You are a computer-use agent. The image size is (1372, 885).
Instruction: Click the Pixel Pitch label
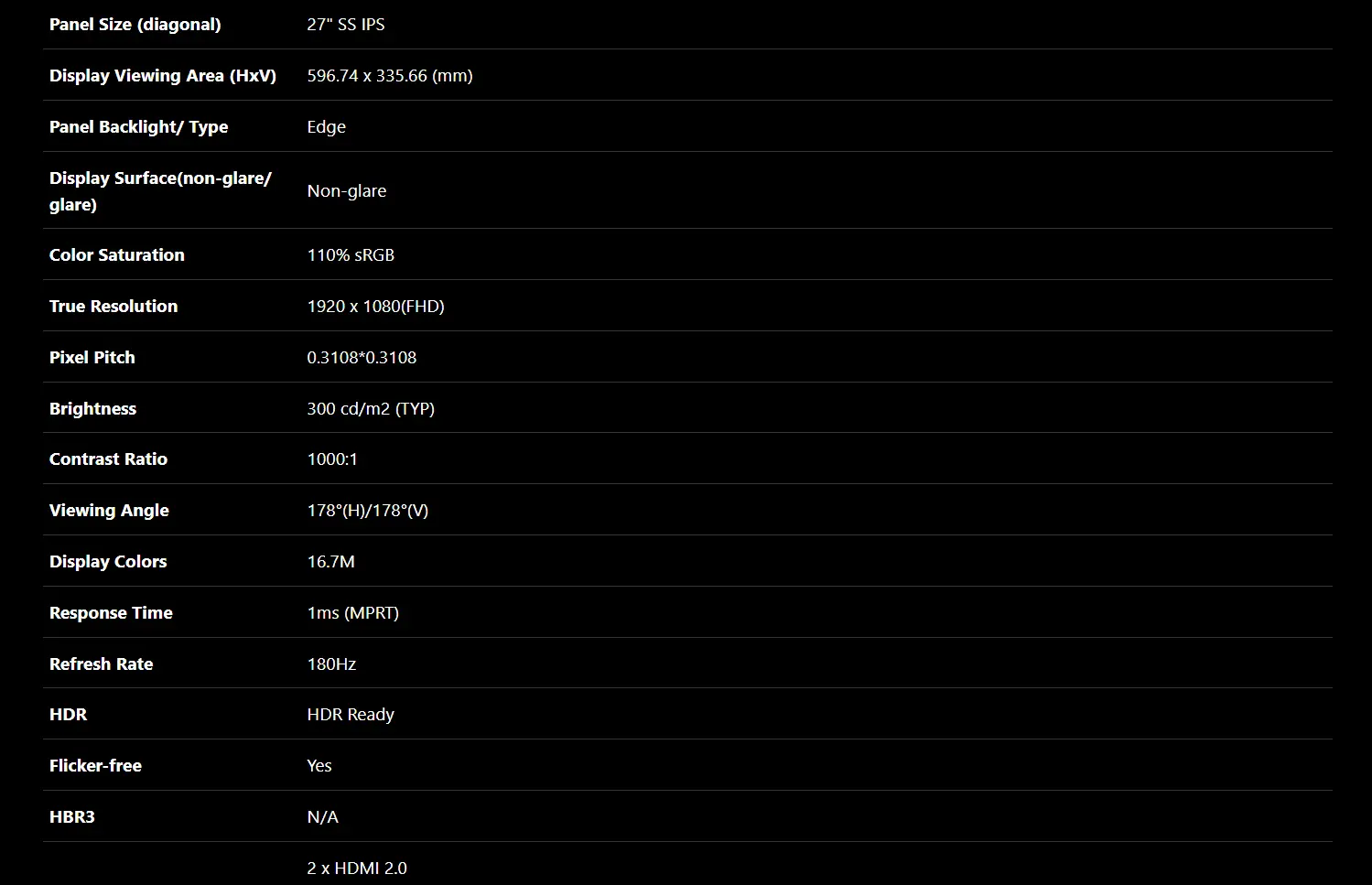click(x=92, y=358)
